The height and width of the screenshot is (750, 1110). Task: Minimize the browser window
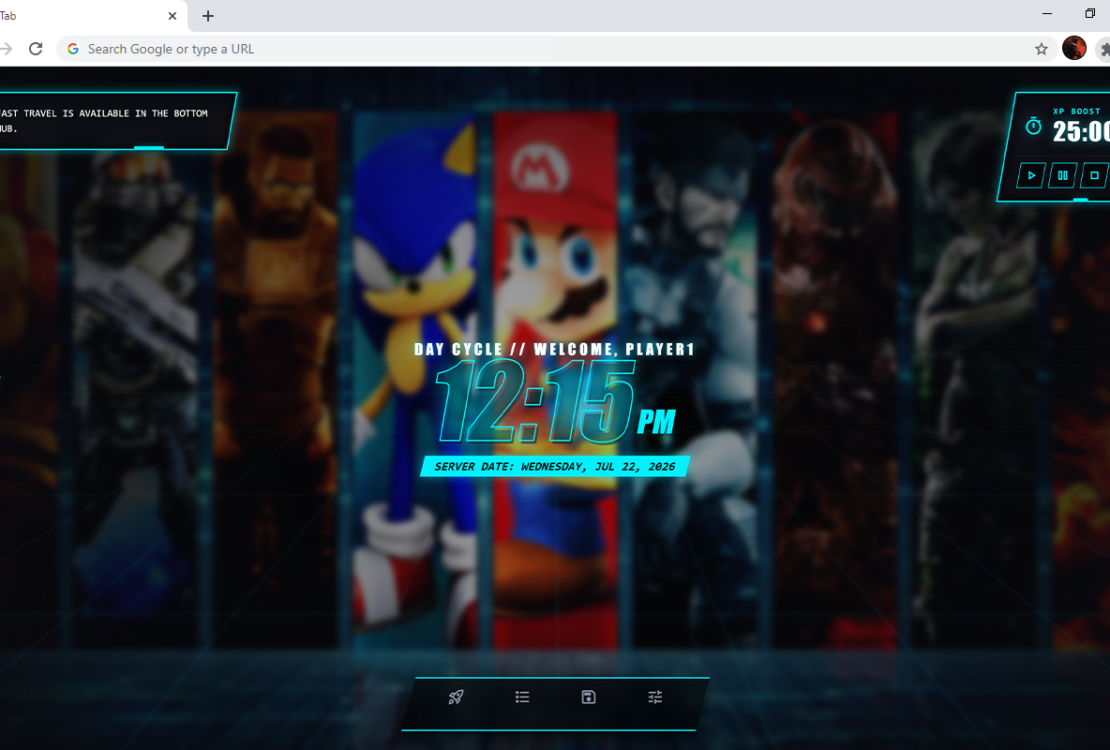pyautogui.click(x=1047, y=13)
